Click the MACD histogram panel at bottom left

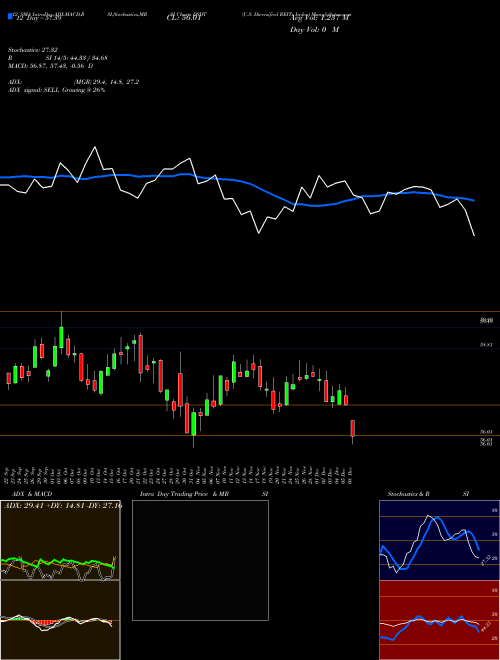60,620
